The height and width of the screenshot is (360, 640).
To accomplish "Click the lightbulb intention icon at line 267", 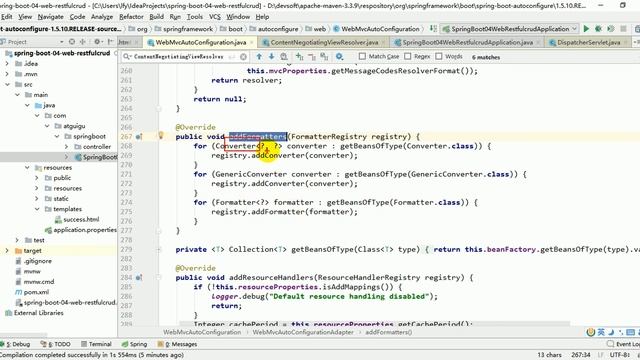I will coord(161,135).
